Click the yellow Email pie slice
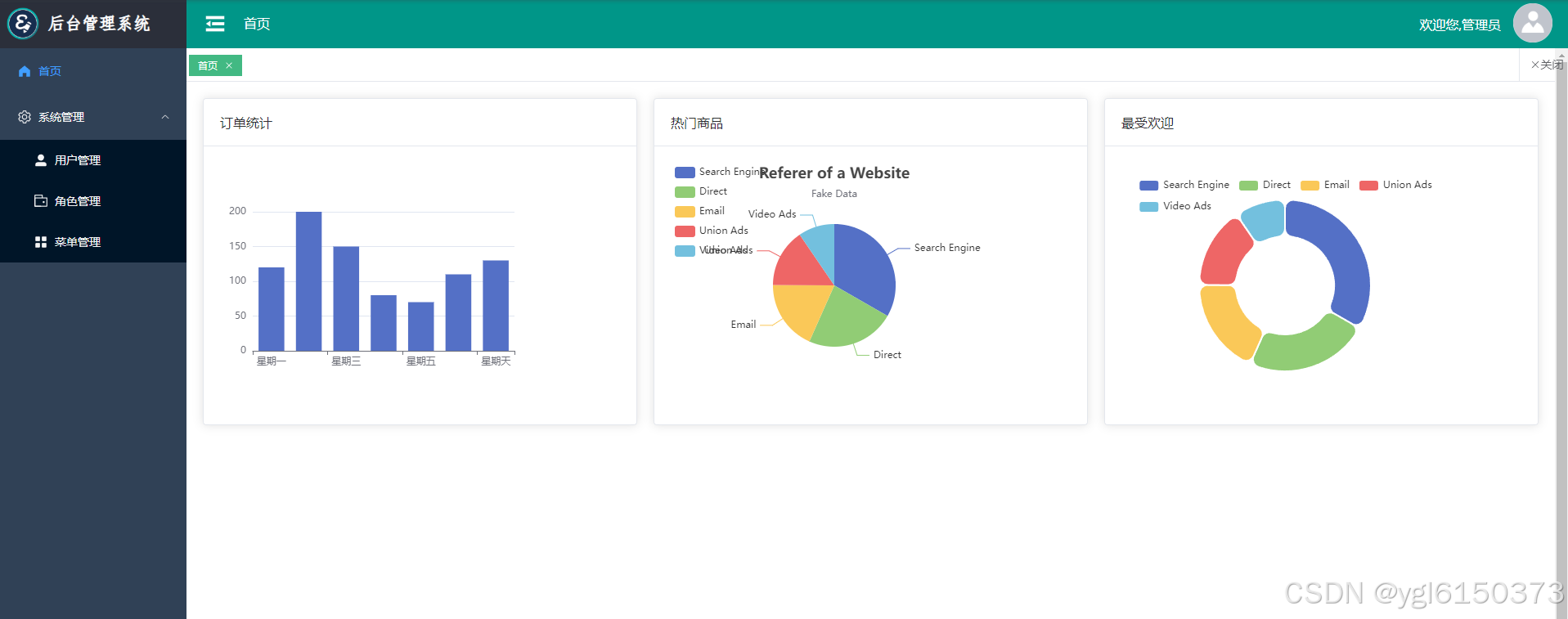 [802, 307]
